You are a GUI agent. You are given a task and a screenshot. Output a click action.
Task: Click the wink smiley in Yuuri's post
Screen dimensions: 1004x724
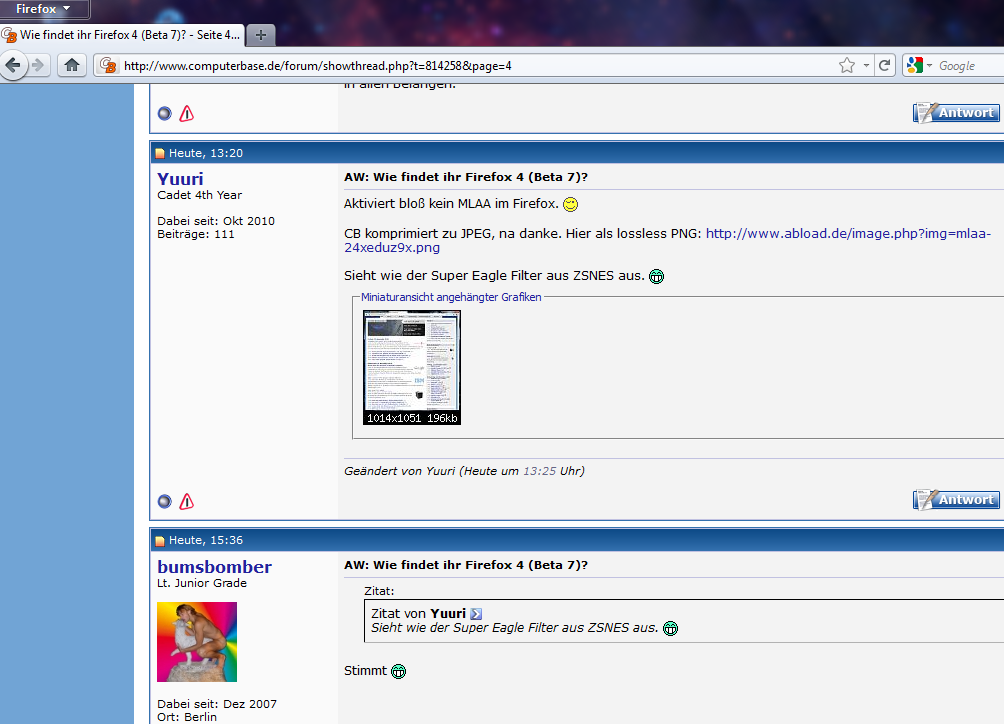570,204
